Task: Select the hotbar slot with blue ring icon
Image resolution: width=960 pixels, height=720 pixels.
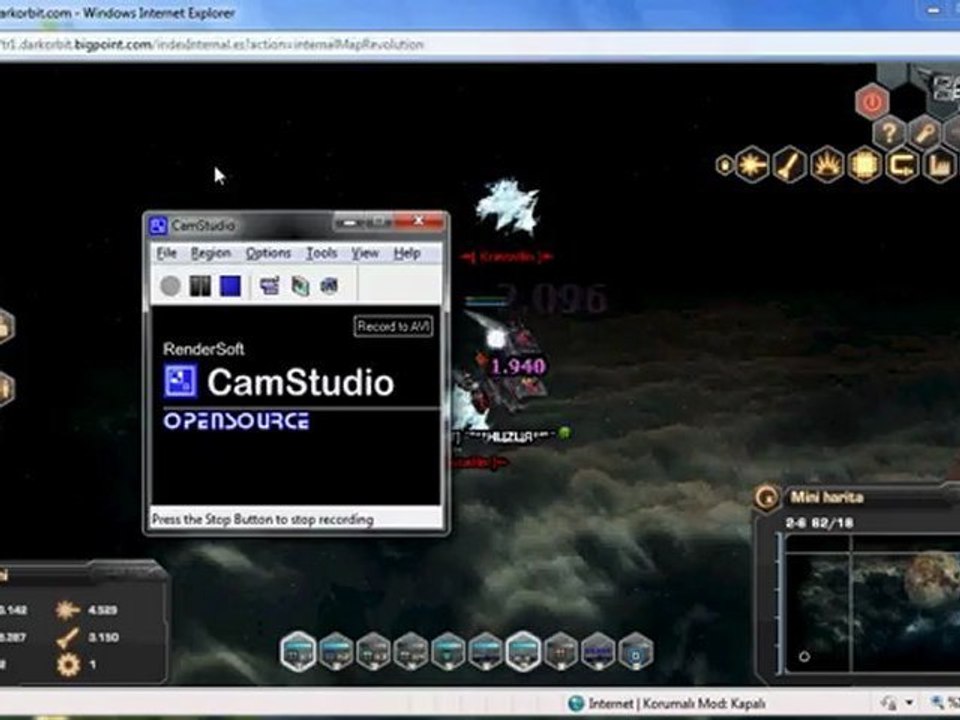Action: click(636, 651)
